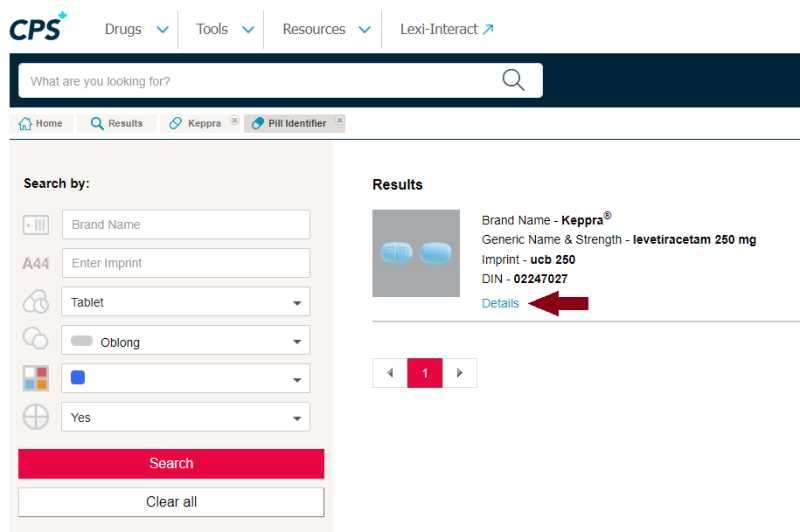Switch to the Results tab
Screen dimensions: 800x532
pos(116,123)
